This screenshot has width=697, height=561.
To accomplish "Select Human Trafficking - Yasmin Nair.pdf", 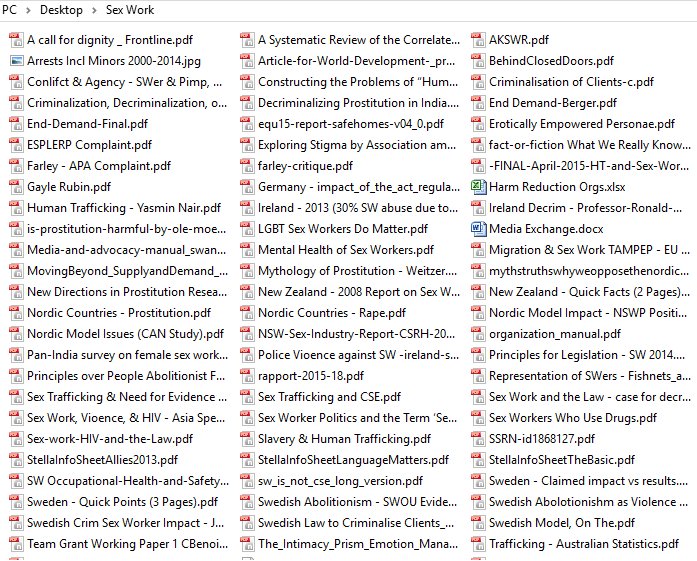I will pos(124,208).
